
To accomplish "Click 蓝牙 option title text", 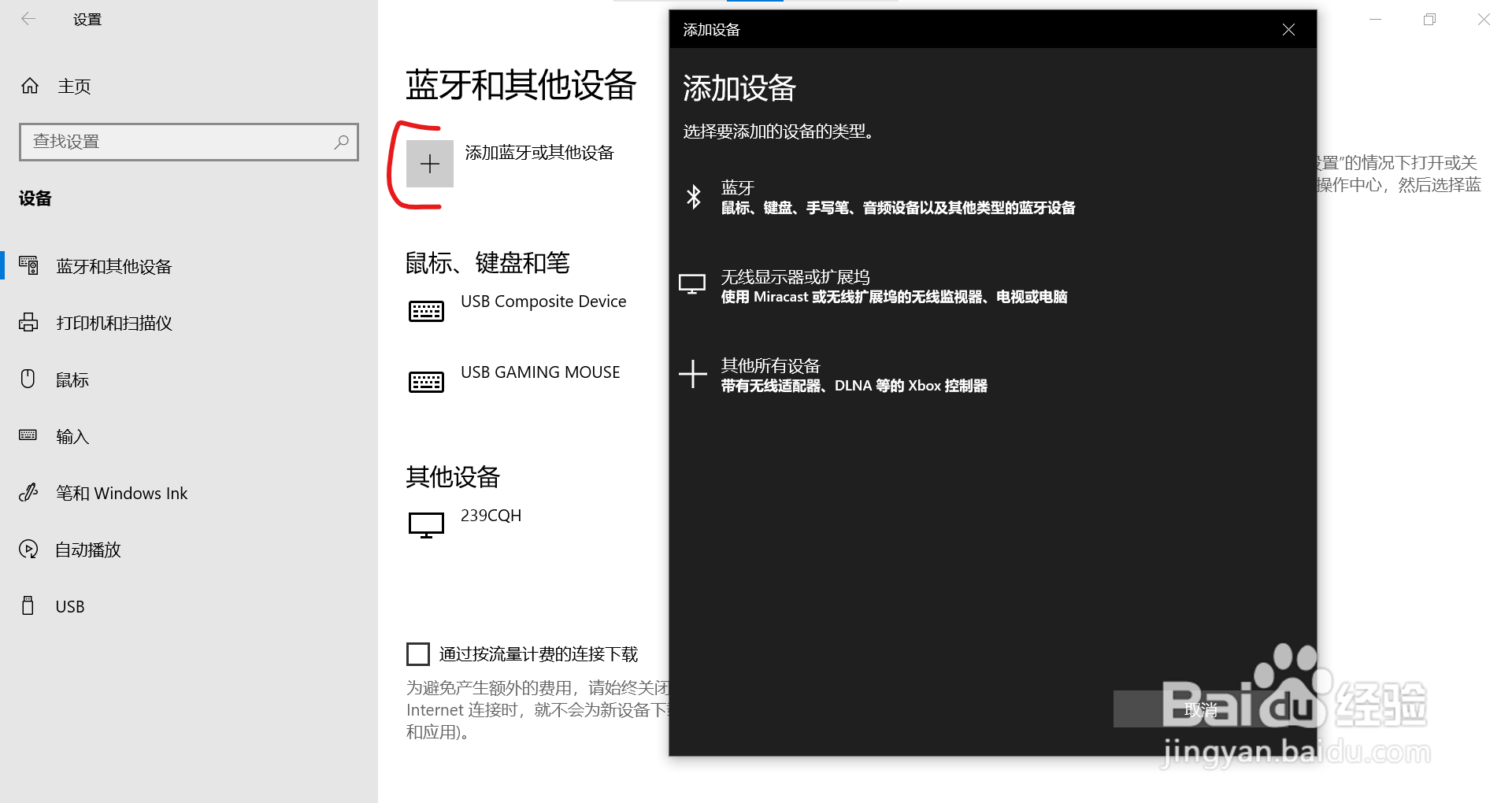I will pos(738,188).
